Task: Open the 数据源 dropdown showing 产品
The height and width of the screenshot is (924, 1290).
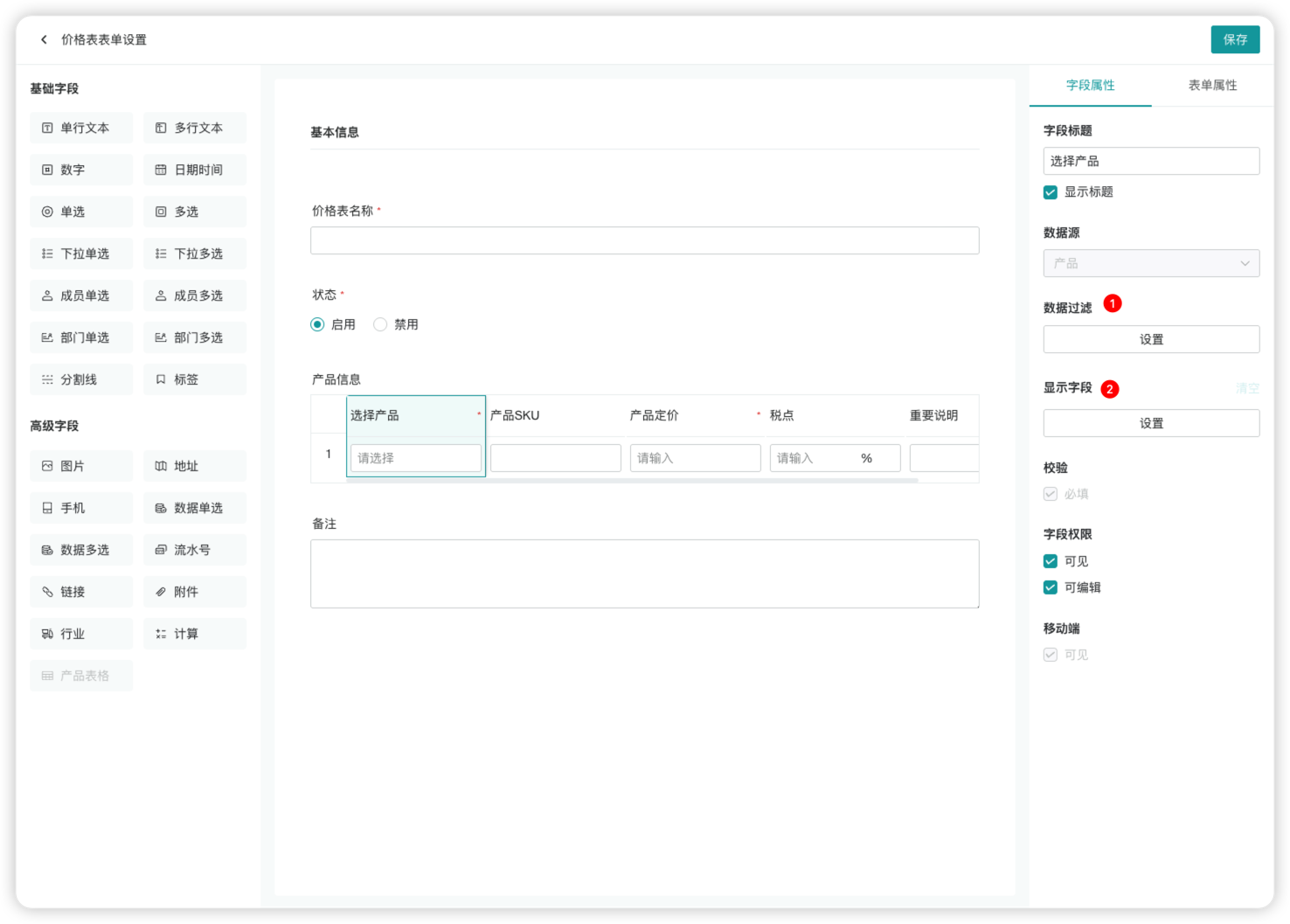Action: pos(1151,263)
